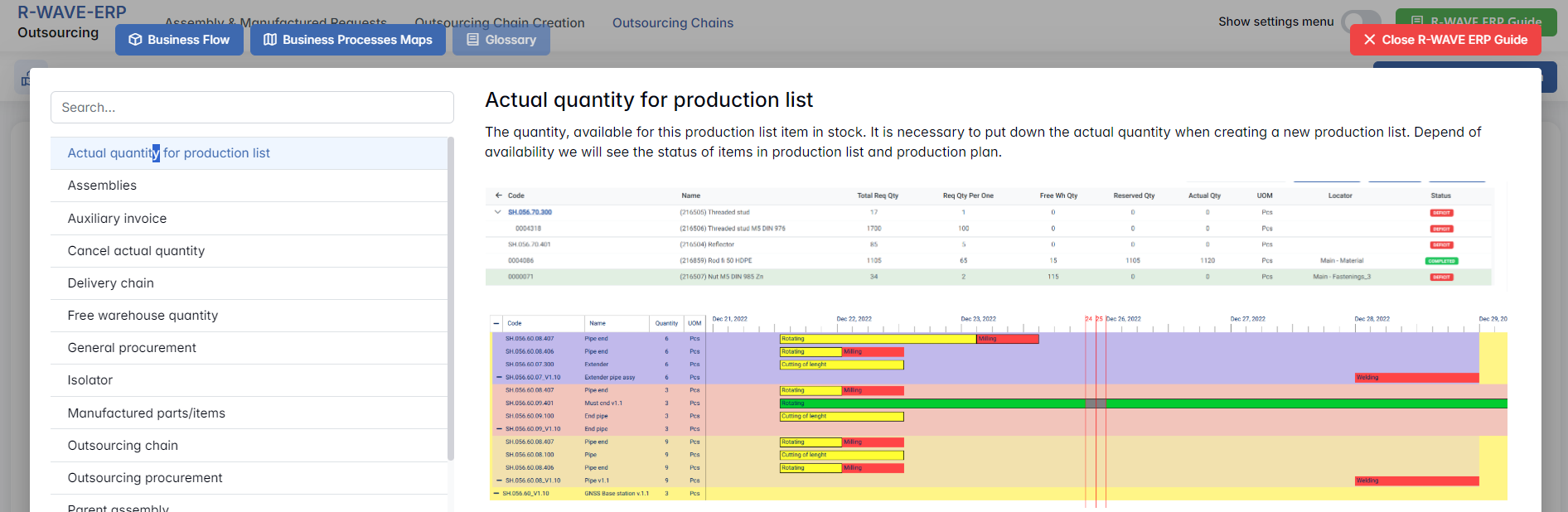Open the Assemblies glossary entry
This screenshot has height=512, width=1568.
coord(103,186)
